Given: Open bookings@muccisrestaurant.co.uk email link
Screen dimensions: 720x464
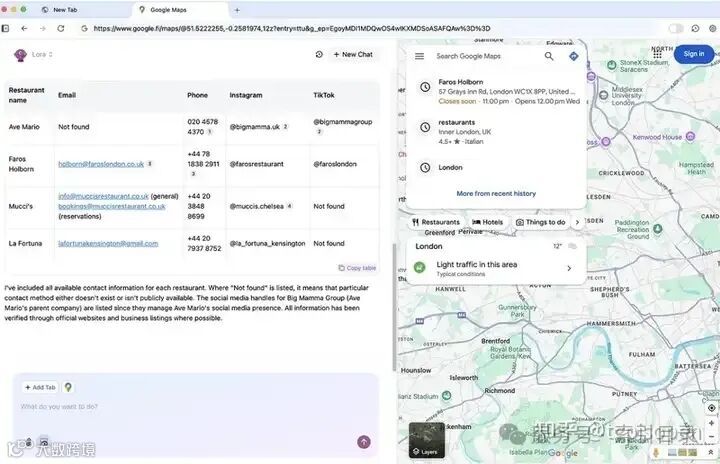Looking at the screenshot, I should [x=112, y=206].
